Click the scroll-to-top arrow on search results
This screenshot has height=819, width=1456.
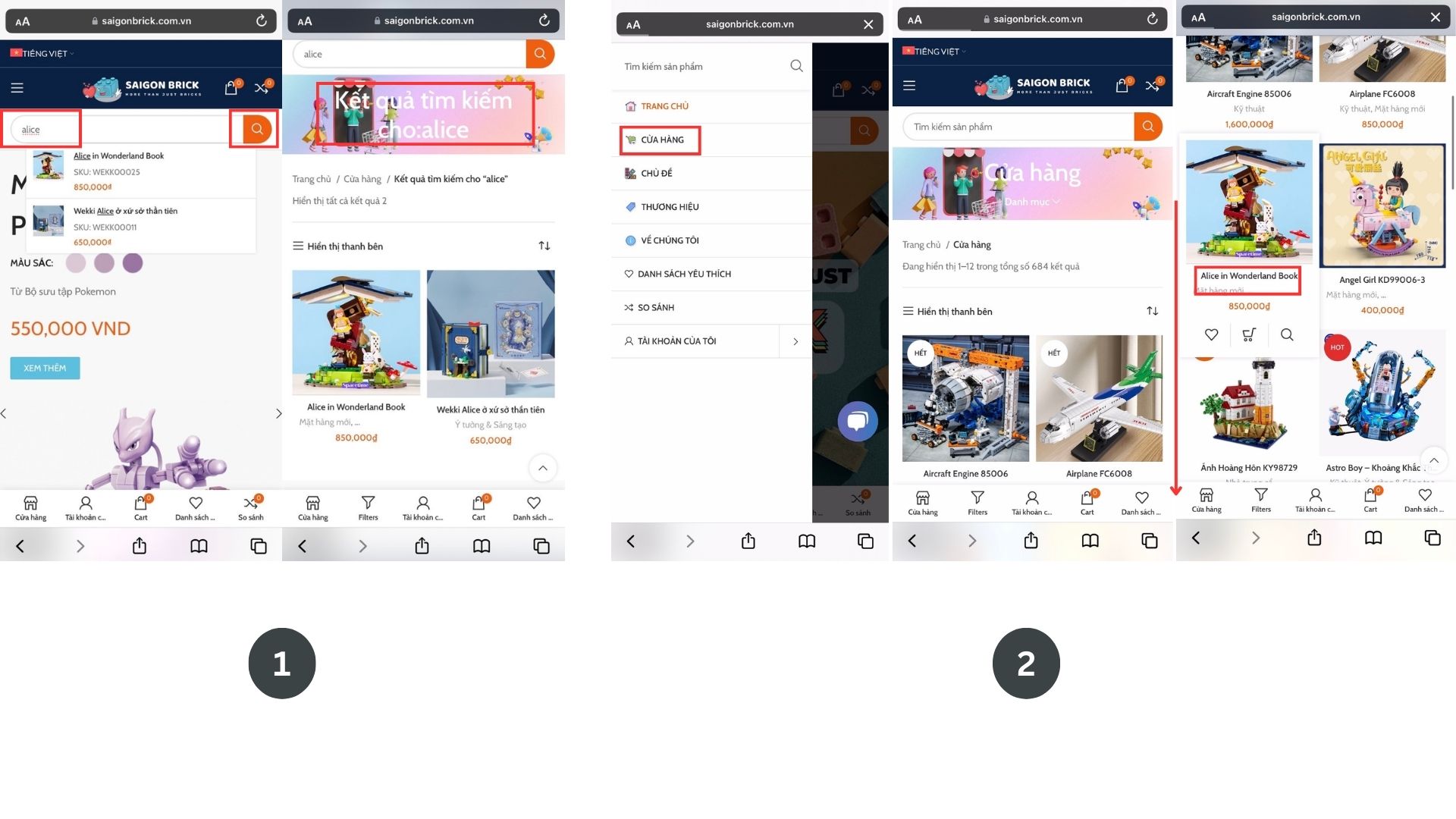coord(543,468)
